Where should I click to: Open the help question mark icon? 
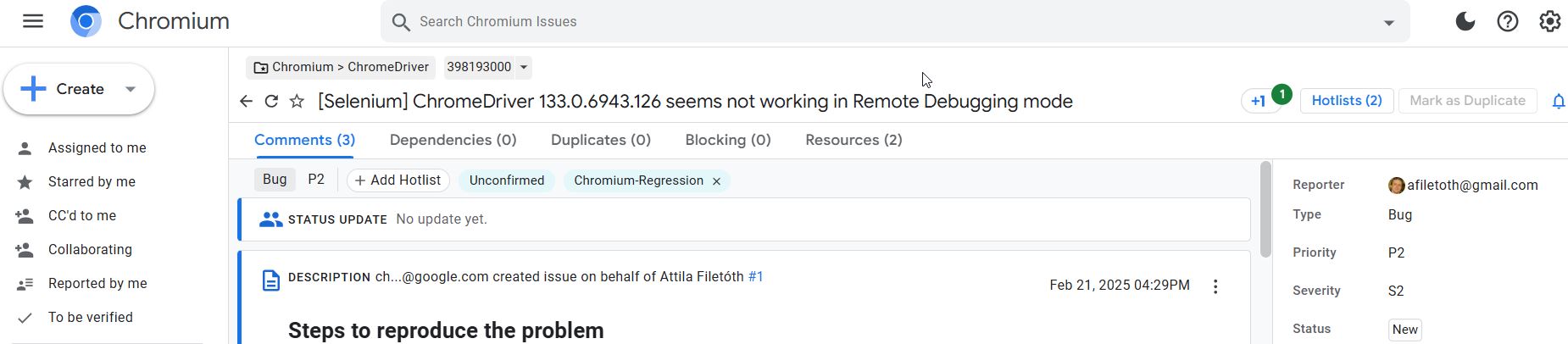click(1508, 21)
